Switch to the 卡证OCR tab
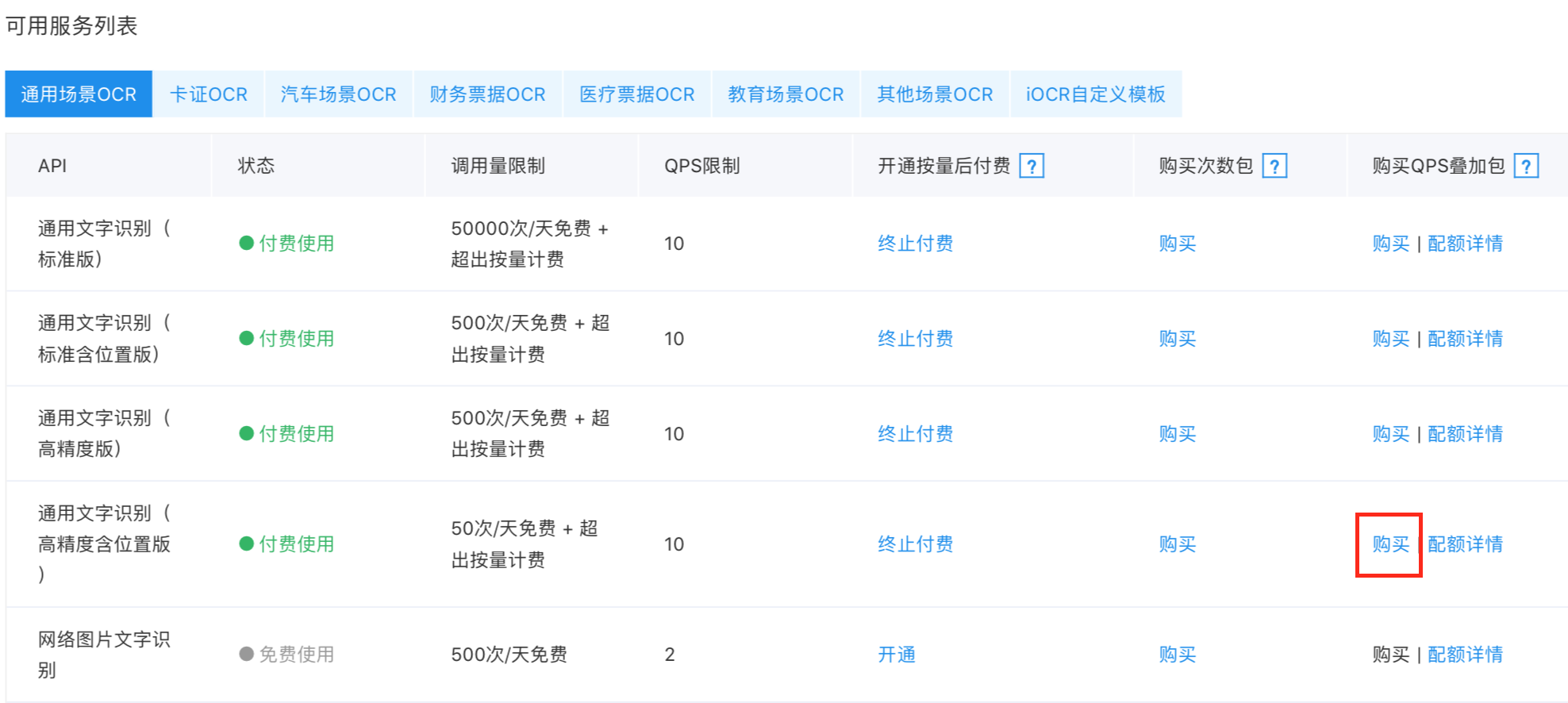The image size is (1568, 703). (x=209, y=94)
